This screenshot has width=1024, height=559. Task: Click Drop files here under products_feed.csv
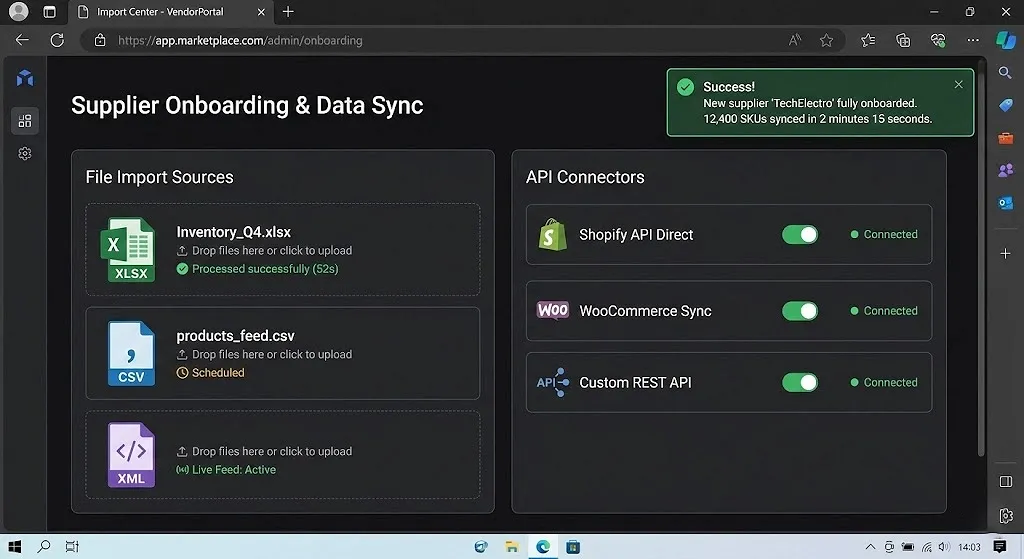271,354
